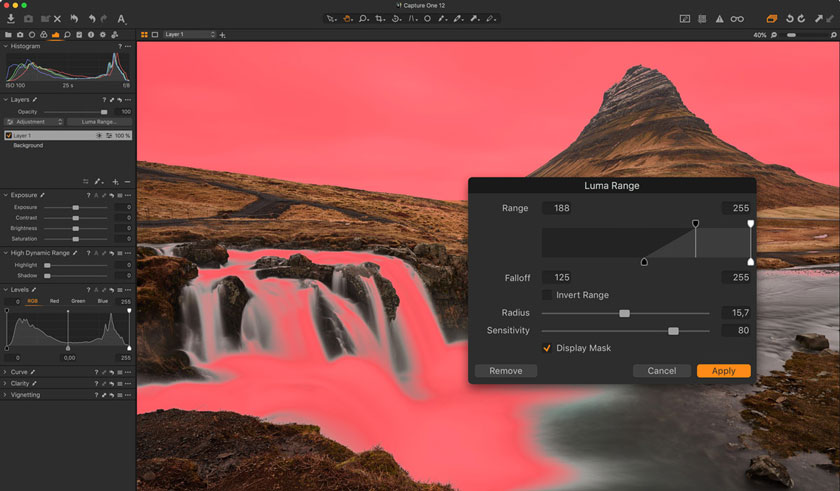Open the Exposure tool tab icon
The image size is (840, 491).
[56, 35]
